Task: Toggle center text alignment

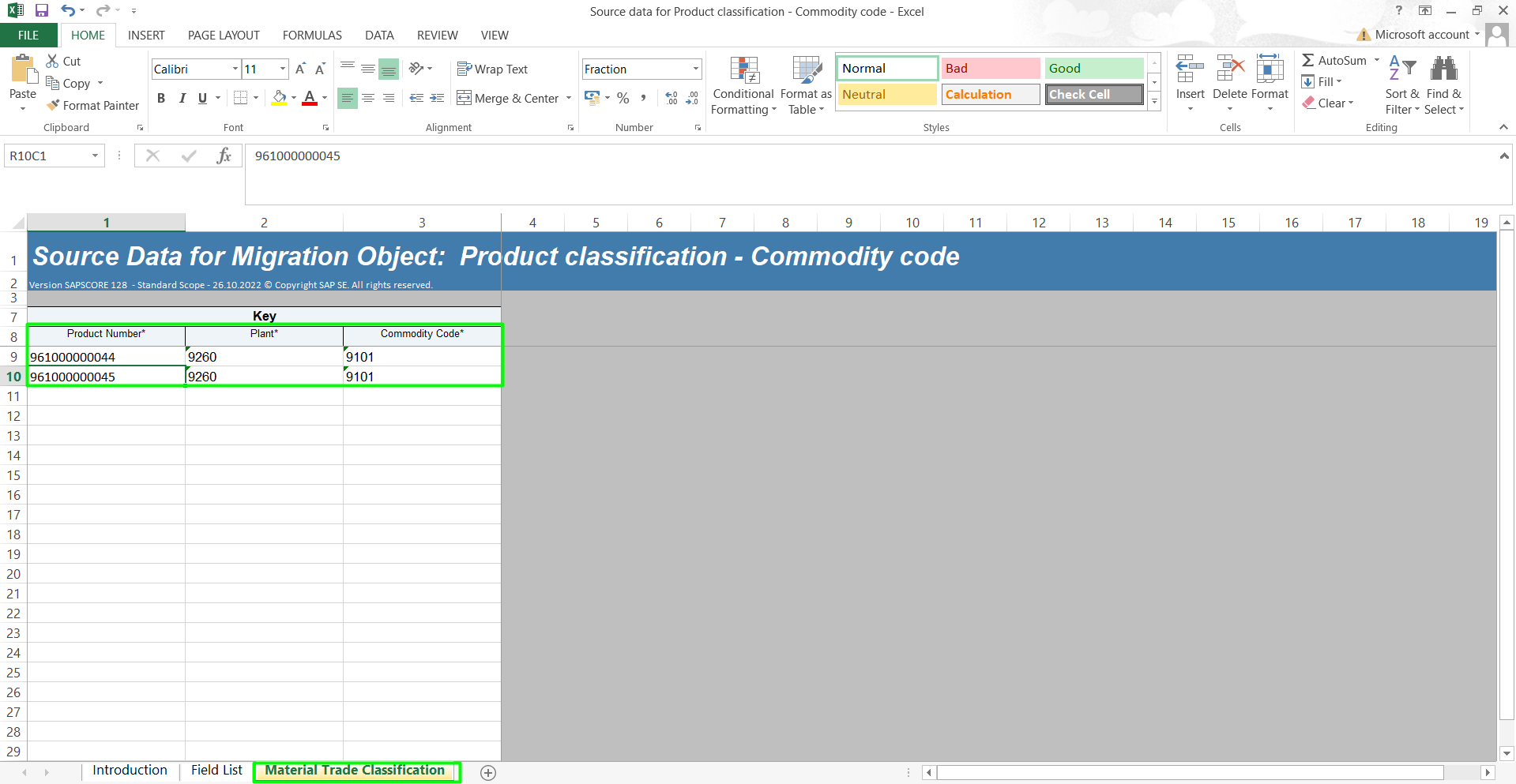Action: [368, 98]
